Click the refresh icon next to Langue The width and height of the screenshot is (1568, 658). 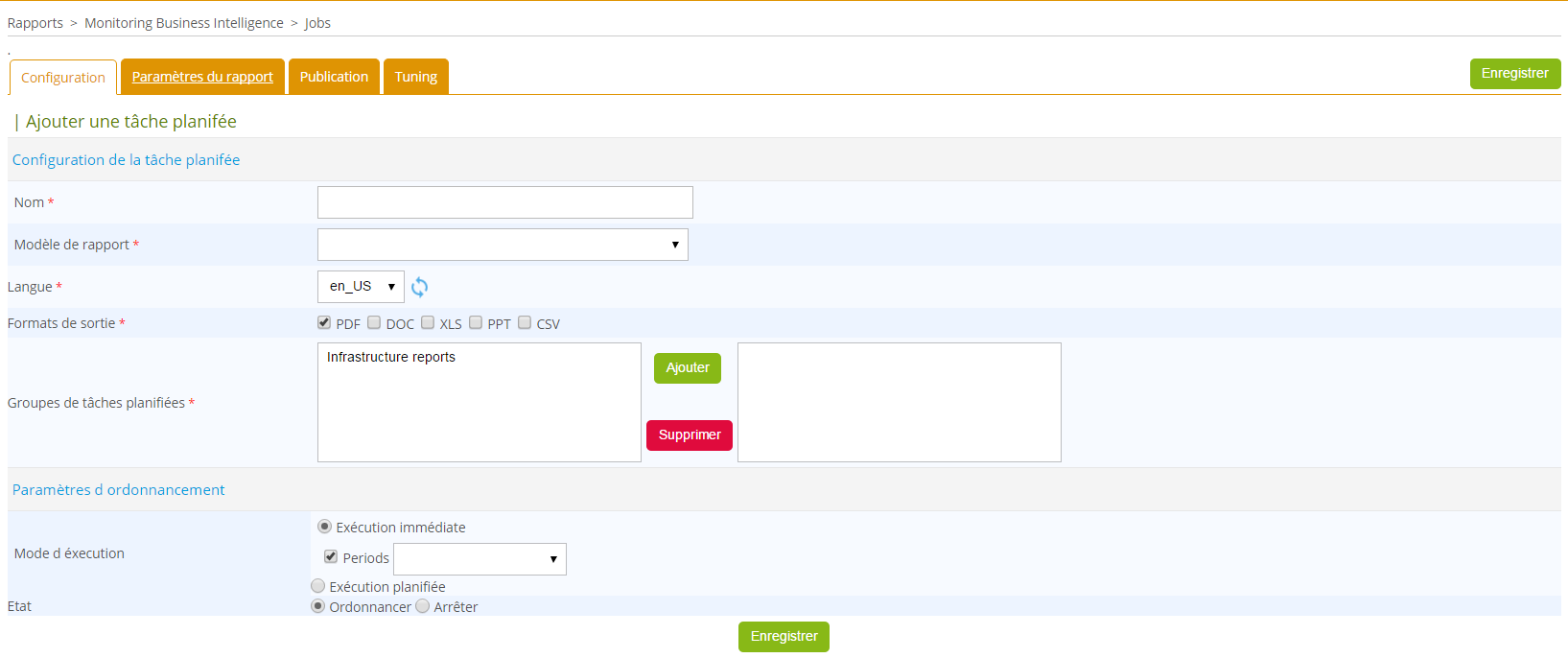tap(419, 287)
